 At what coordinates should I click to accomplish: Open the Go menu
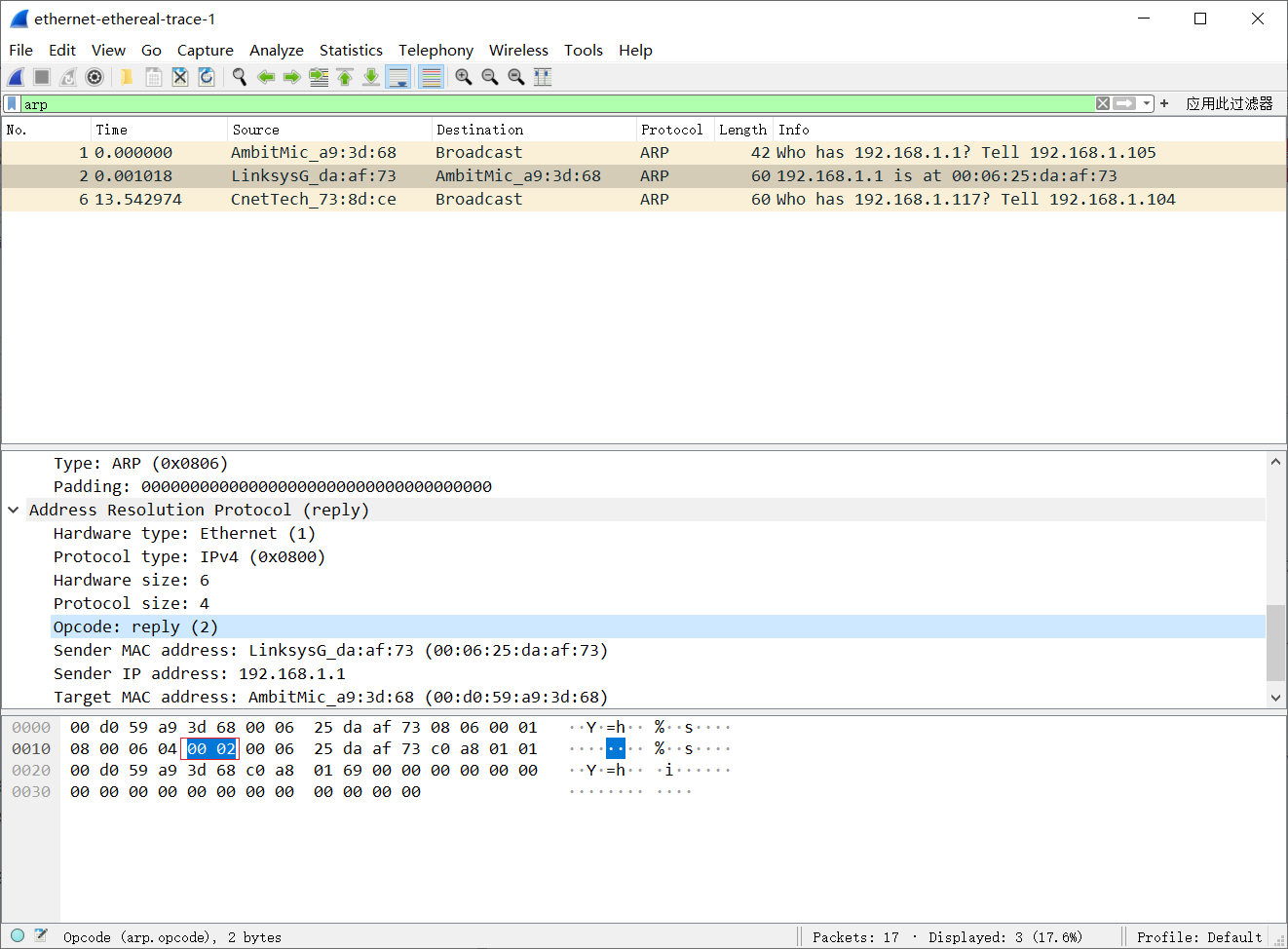151,50
